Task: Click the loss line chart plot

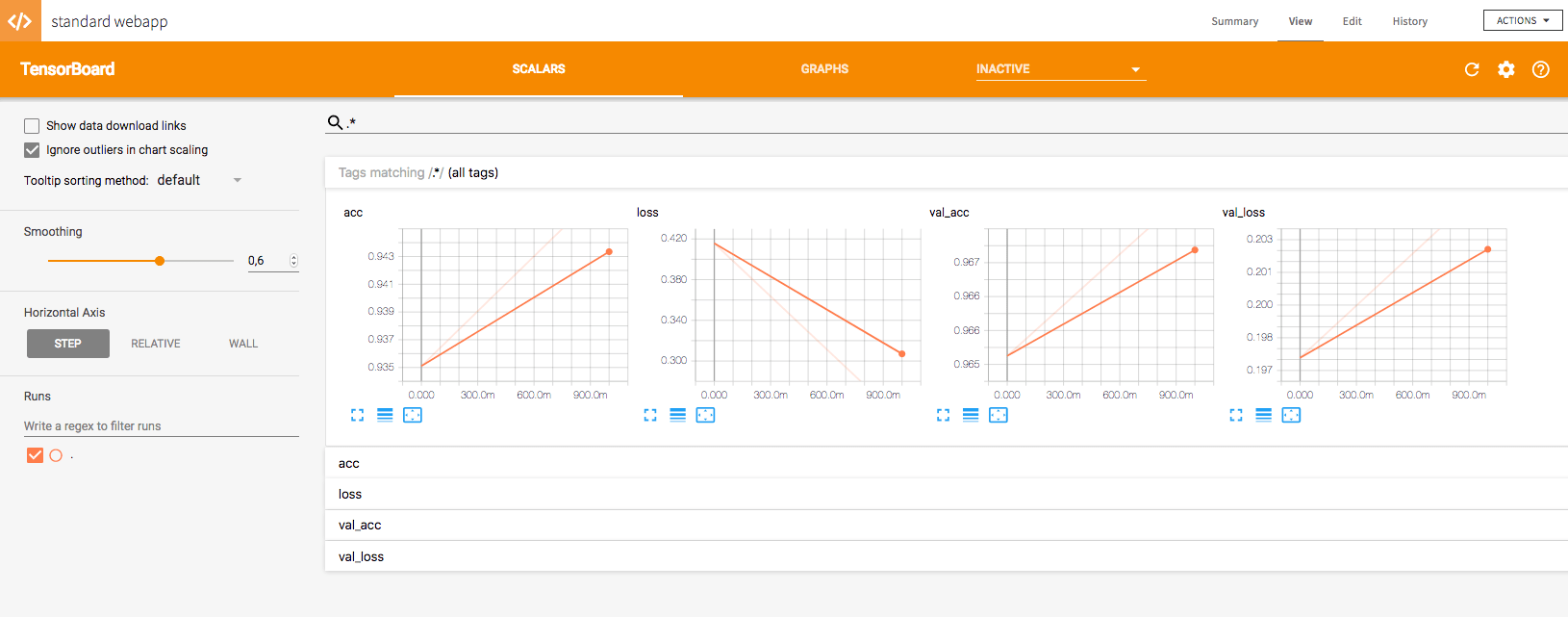Action: [x=807, y=306]
